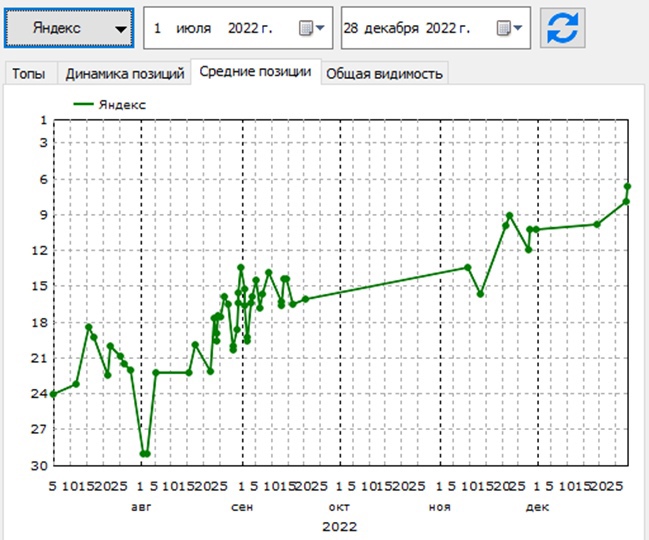
Task: Go to the Общая видимость tab
Action: point(385,74)
